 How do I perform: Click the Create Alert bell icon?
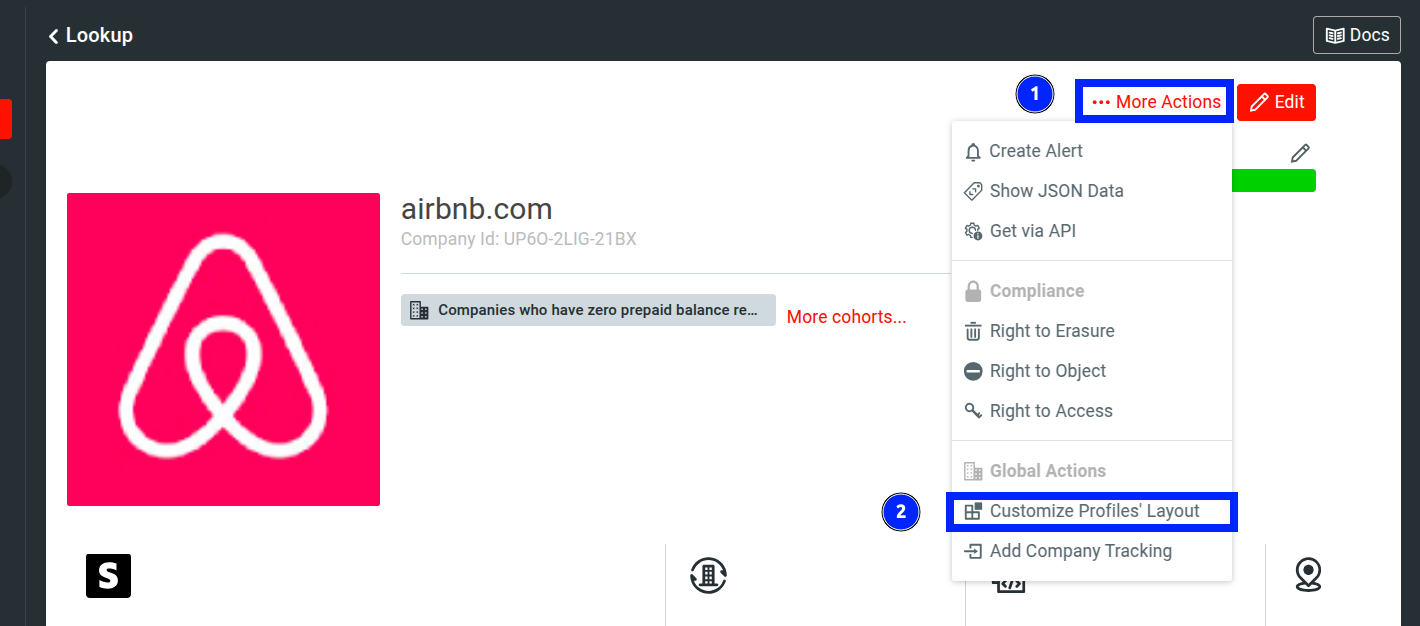click(971, 151)
